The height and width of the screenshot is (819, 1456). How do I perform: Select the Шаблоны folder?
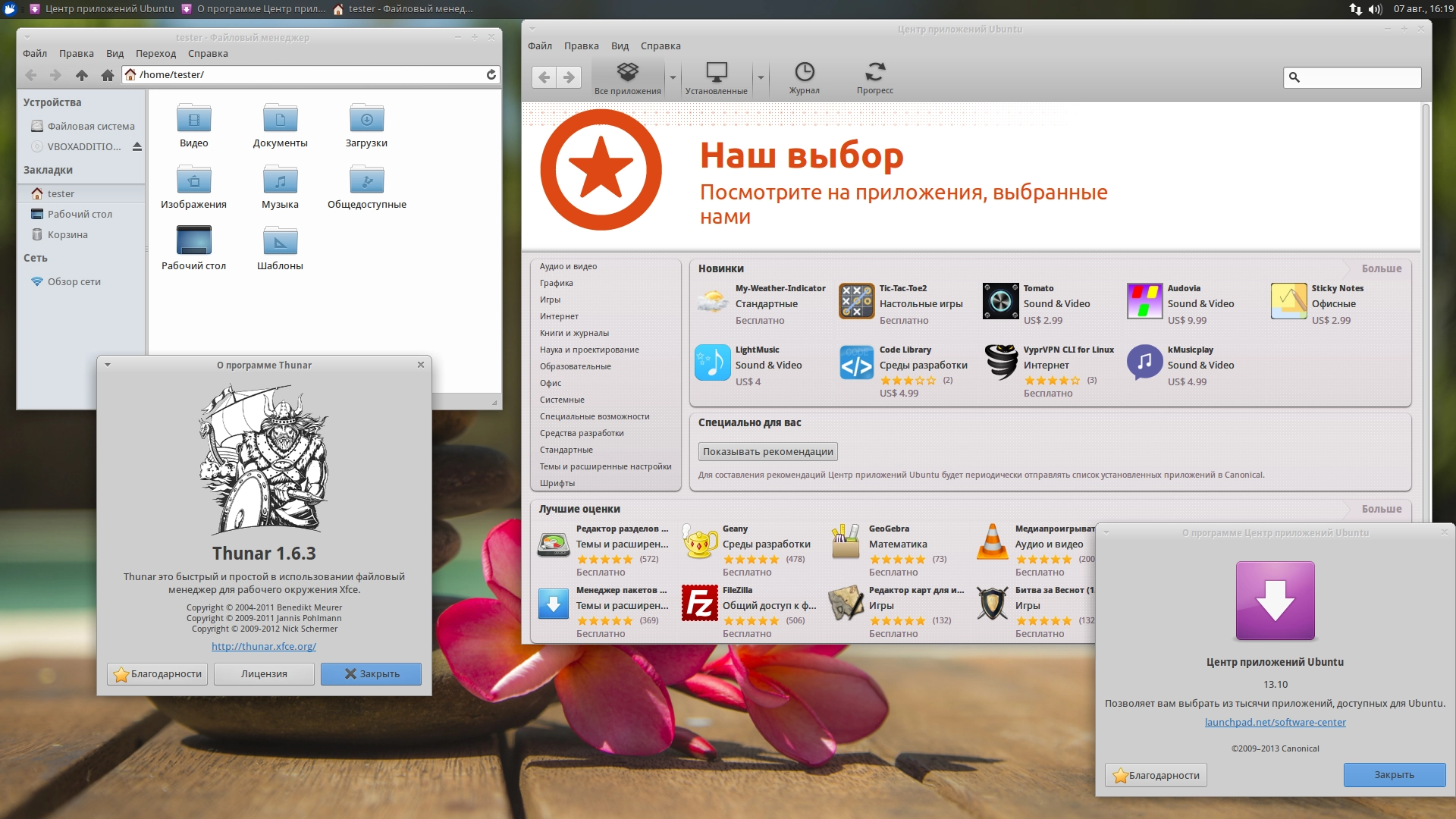click(281, 249)
